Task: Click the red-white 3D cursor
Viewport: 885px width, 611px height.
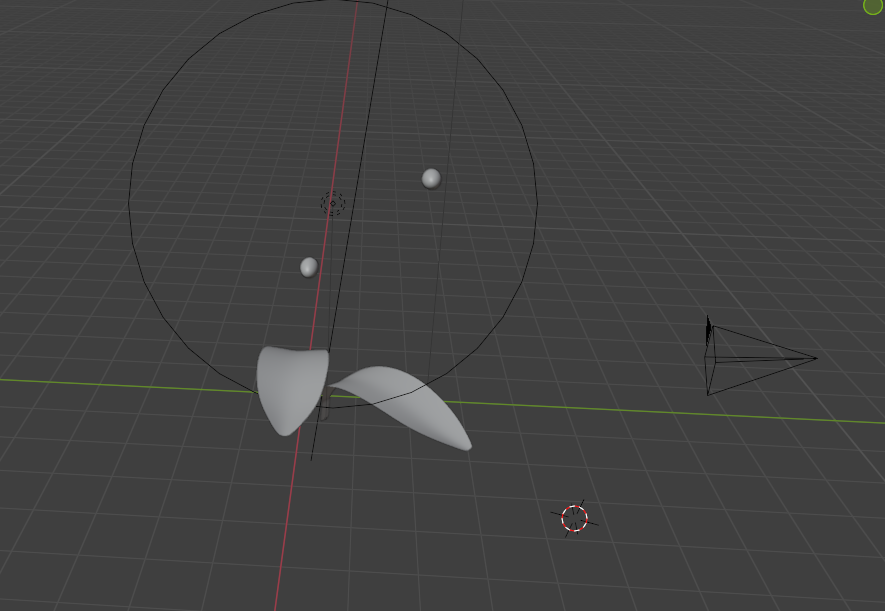Action: point(575,518)
